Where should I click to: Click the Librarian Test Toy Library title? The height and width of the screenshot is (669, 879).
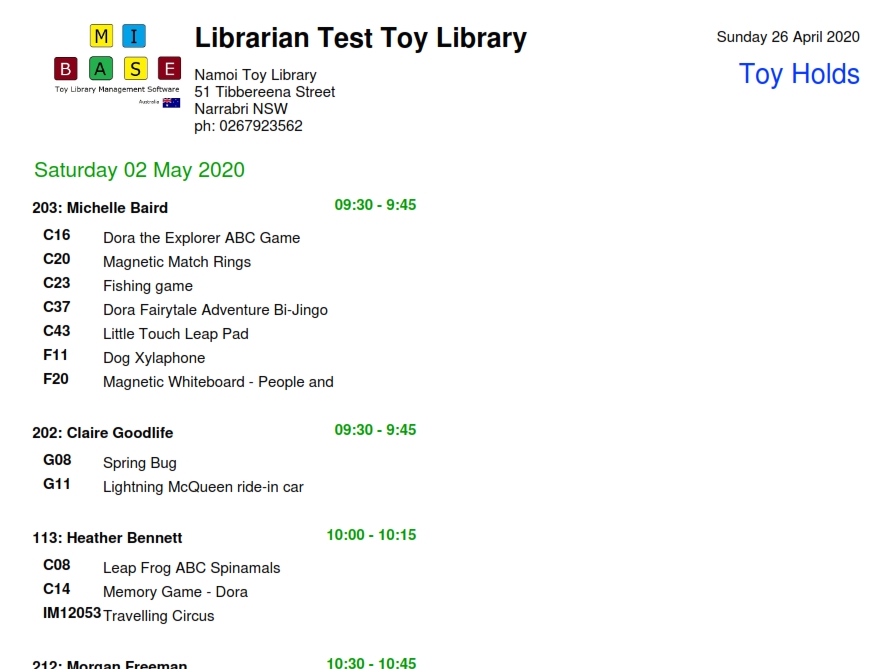coord(360,39)
